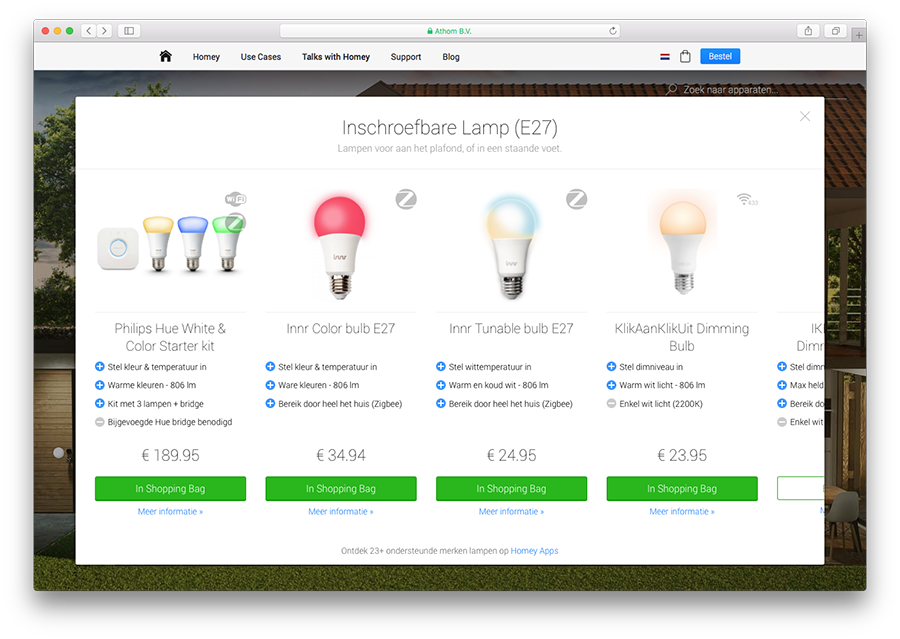Toggle the Safari sidebar button
Screen dimensions: 900x639
(129, 31)
